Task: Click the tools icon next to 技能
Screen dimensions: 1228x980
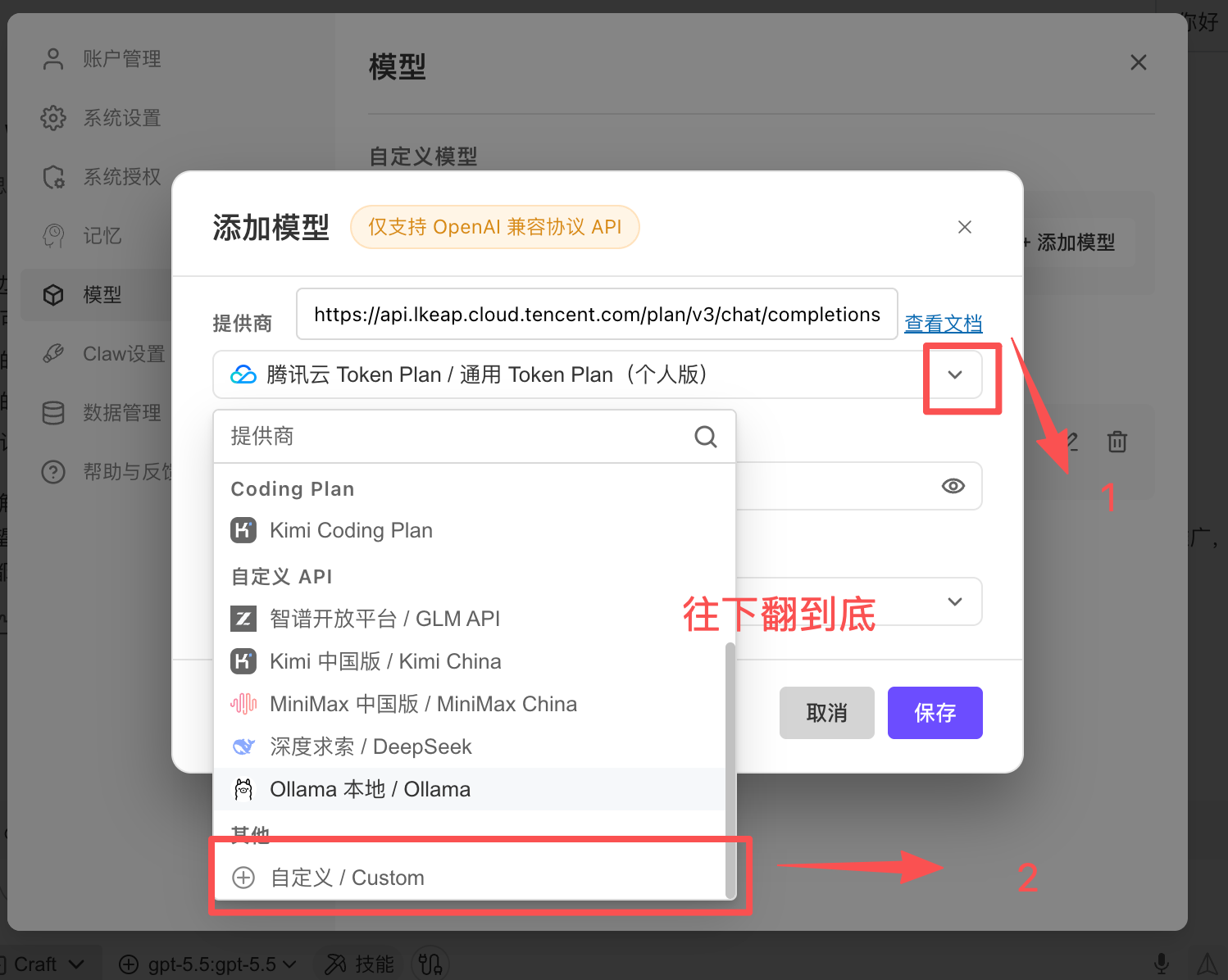Action: point(430,964)
